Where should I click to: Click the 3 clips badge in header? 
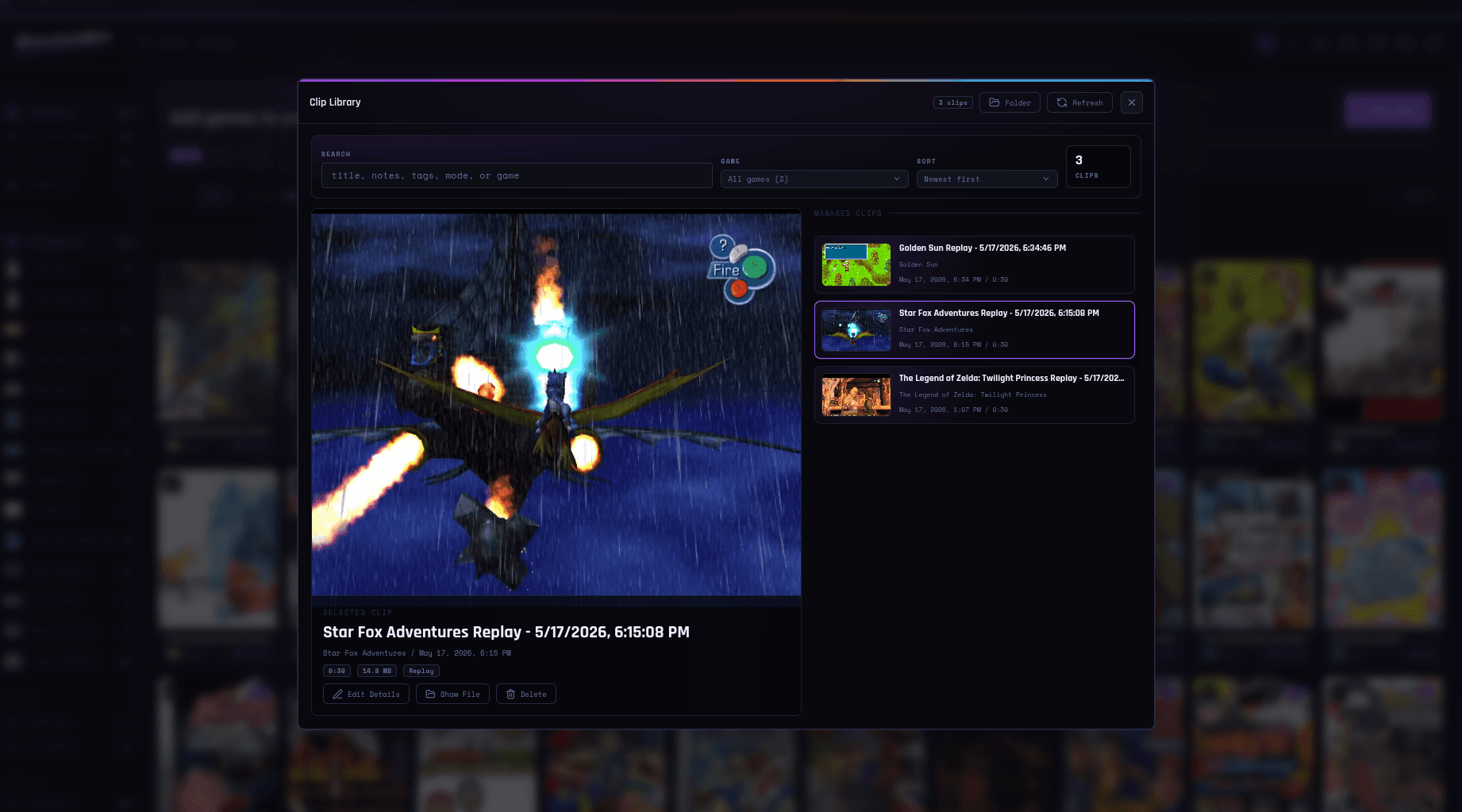[953, 102]
